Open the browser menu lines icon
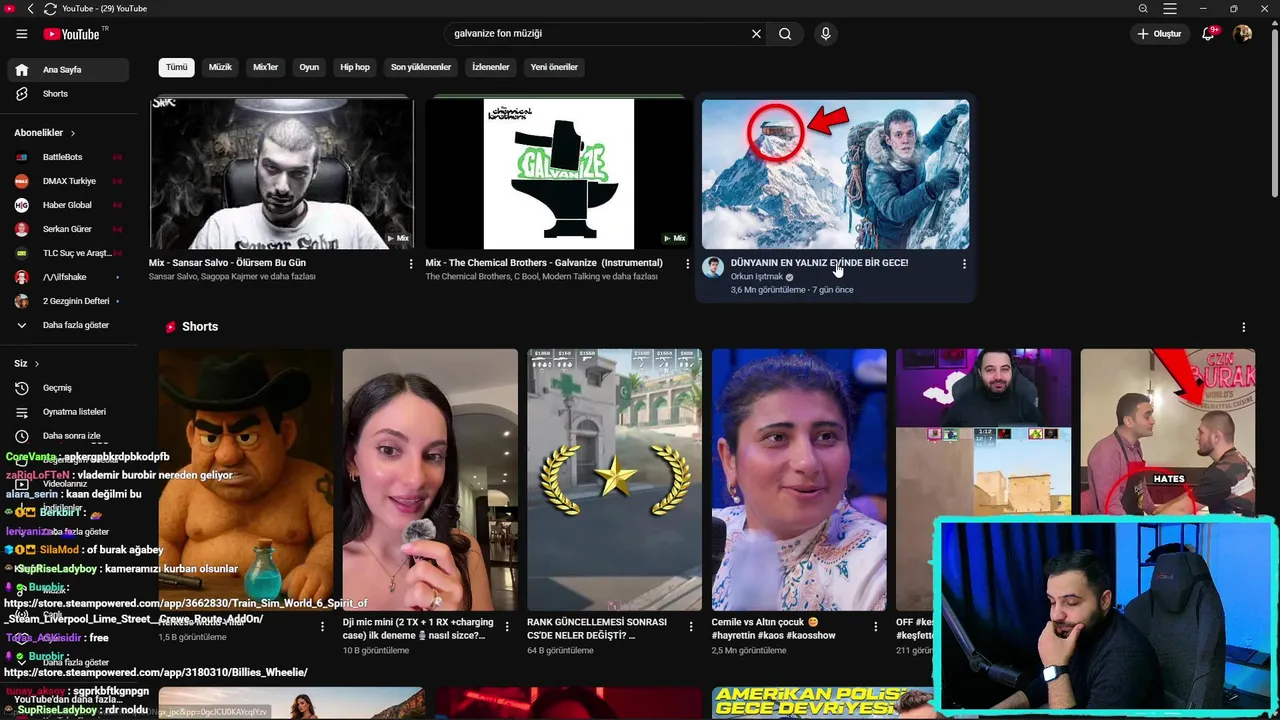This screenshot has height=720, width=1280. coord(1170,8)
